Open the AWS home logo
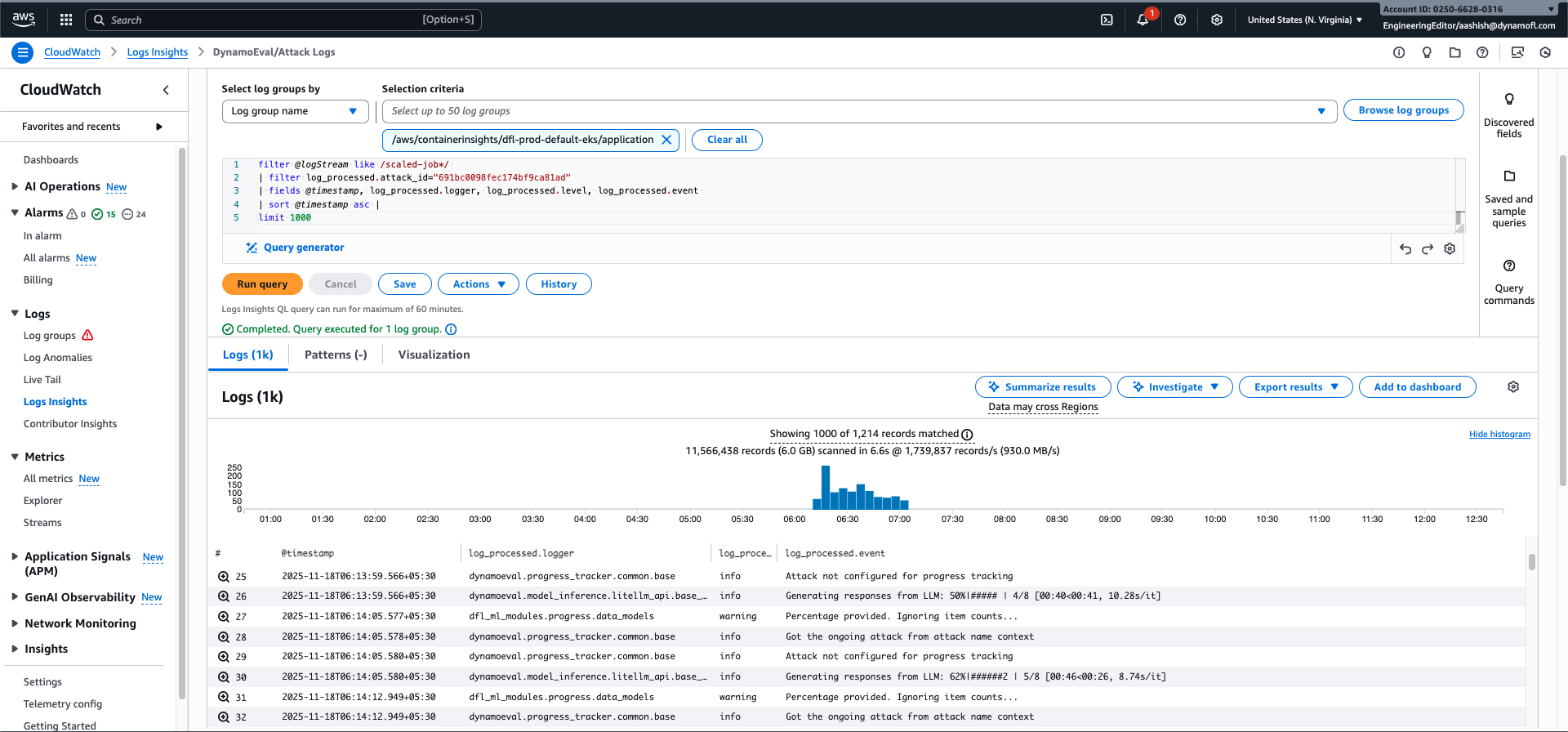The width and height of the screenshot is (1568, 732). coord(24,19)
